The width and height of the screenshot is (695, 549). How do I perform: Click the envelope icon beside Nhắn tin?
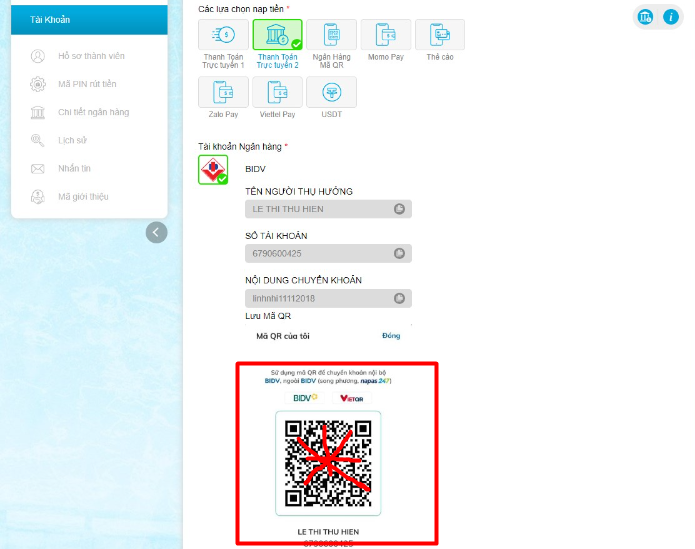[38, 168]
